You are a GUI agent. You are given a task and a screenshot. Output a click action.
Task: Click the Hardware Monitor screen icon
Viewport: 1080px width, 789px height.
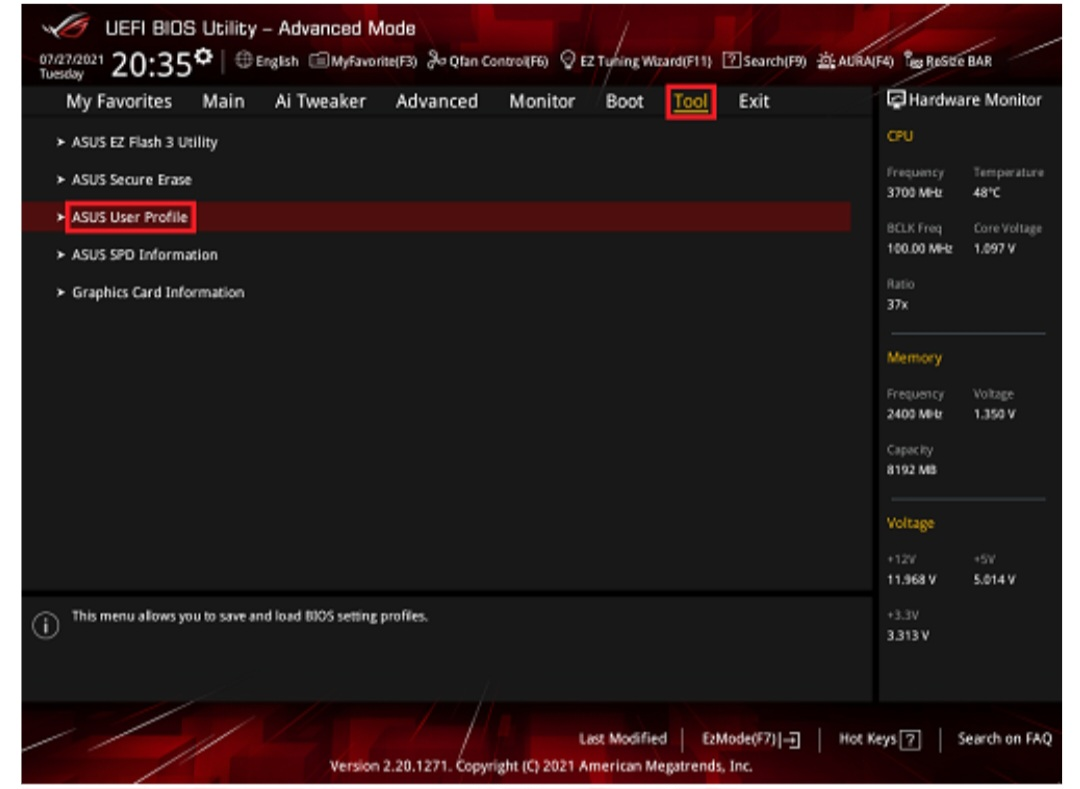click(x=895, y=100)
